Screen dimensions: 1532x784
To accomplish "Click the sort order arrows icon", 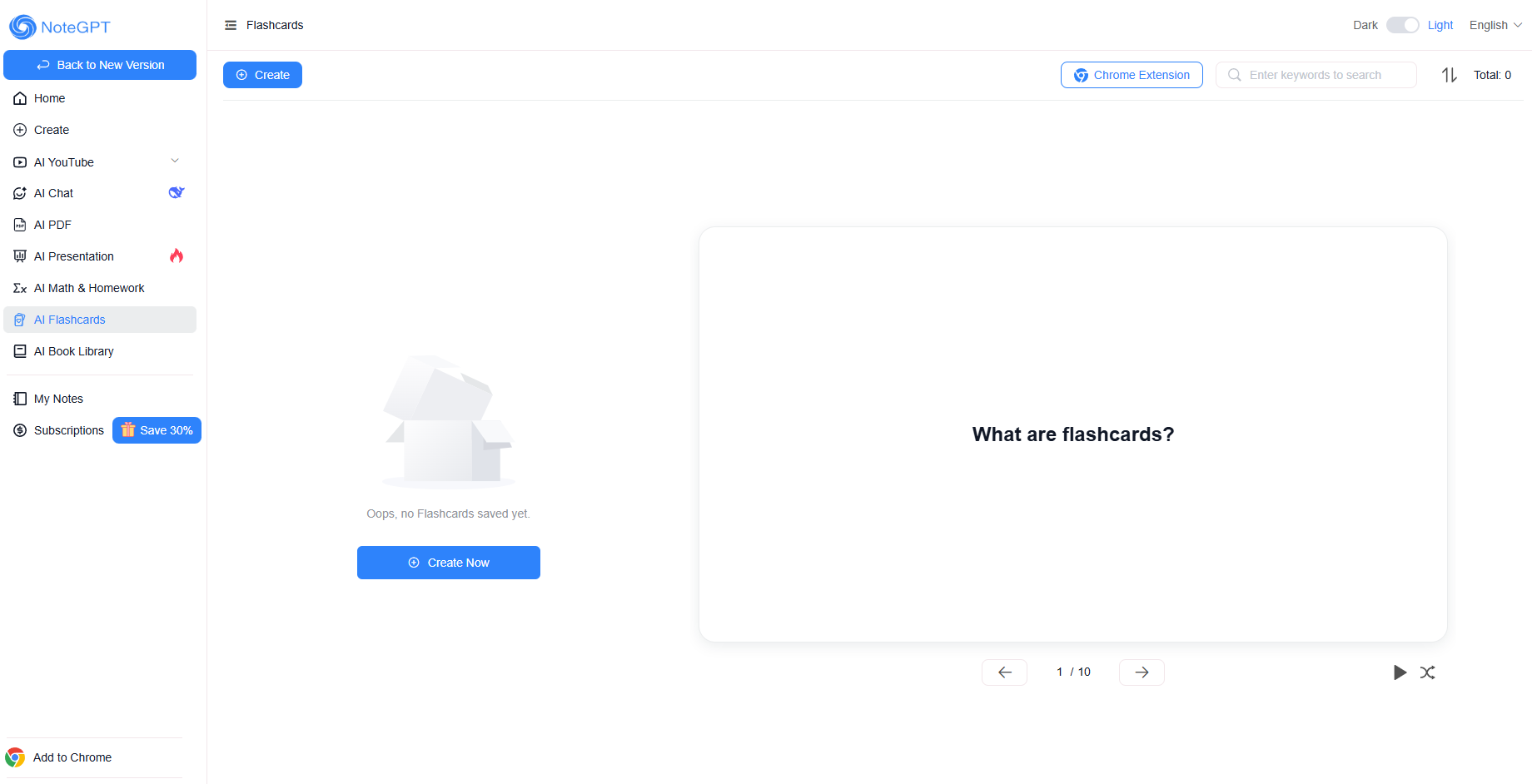I will (x=1450, y=75).
